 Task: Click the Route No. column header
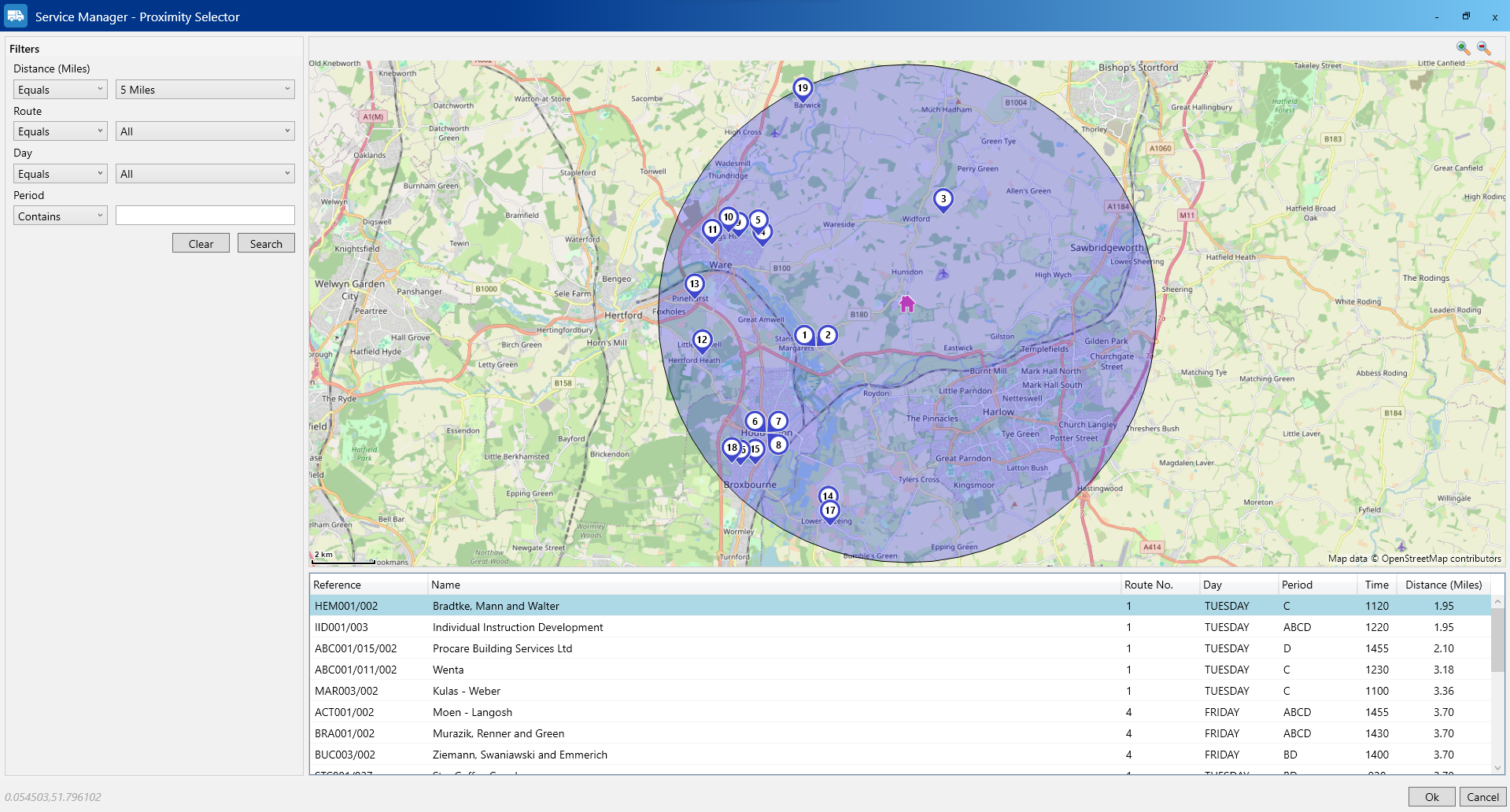point(1148,585)
